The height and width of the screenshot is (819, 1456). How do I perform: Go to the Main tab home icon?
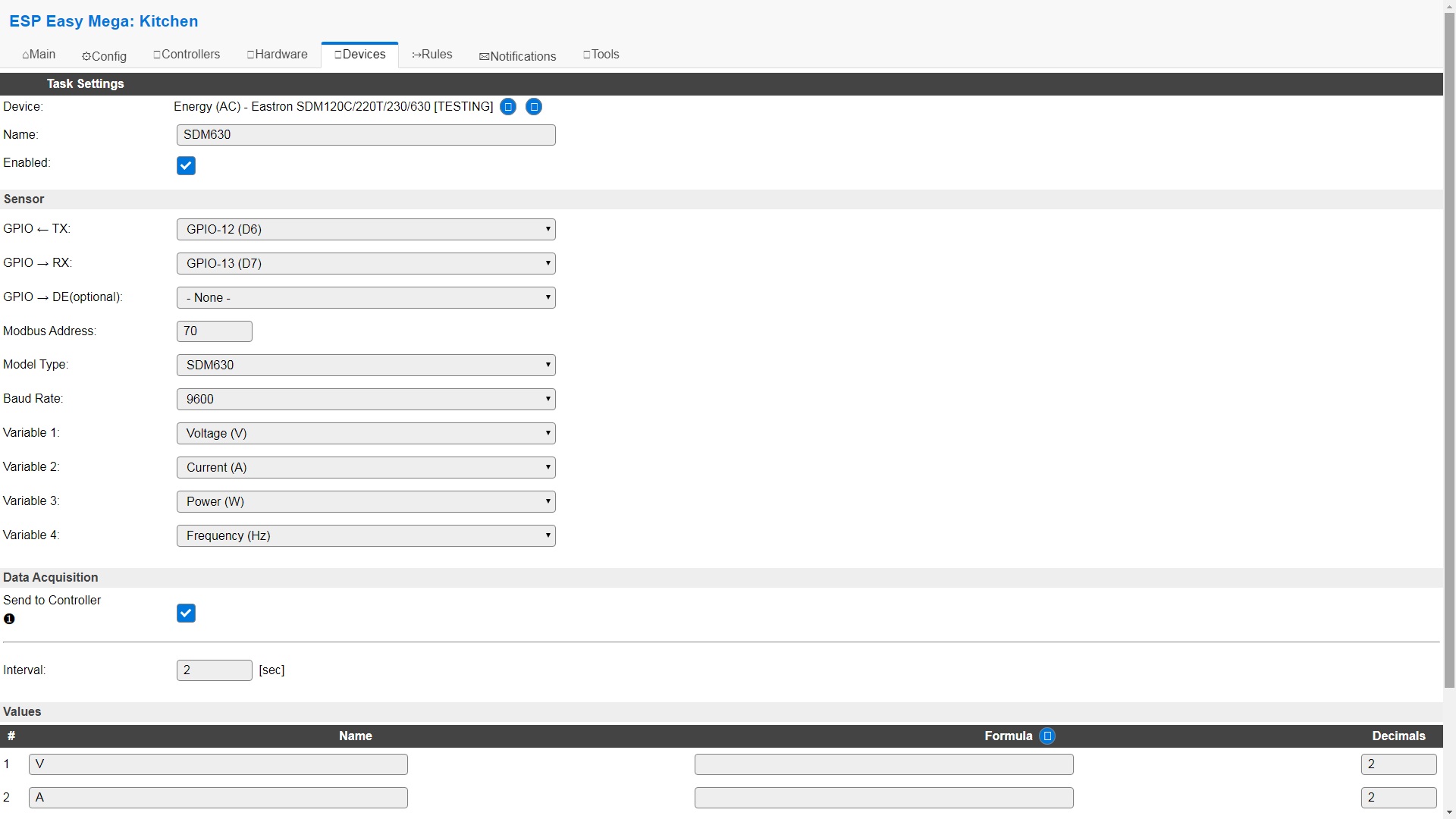[39, 55]
